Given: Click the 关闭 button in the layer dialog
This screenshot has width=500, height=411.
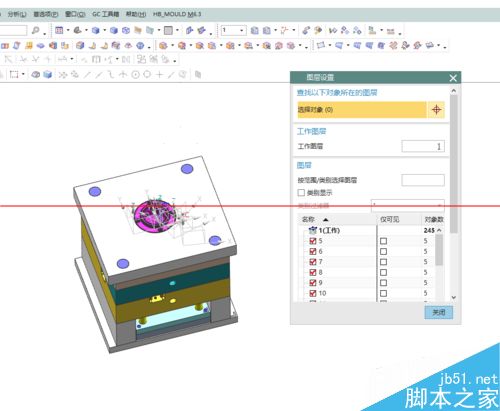Looking at the screenshot, I should pos(439,312).
